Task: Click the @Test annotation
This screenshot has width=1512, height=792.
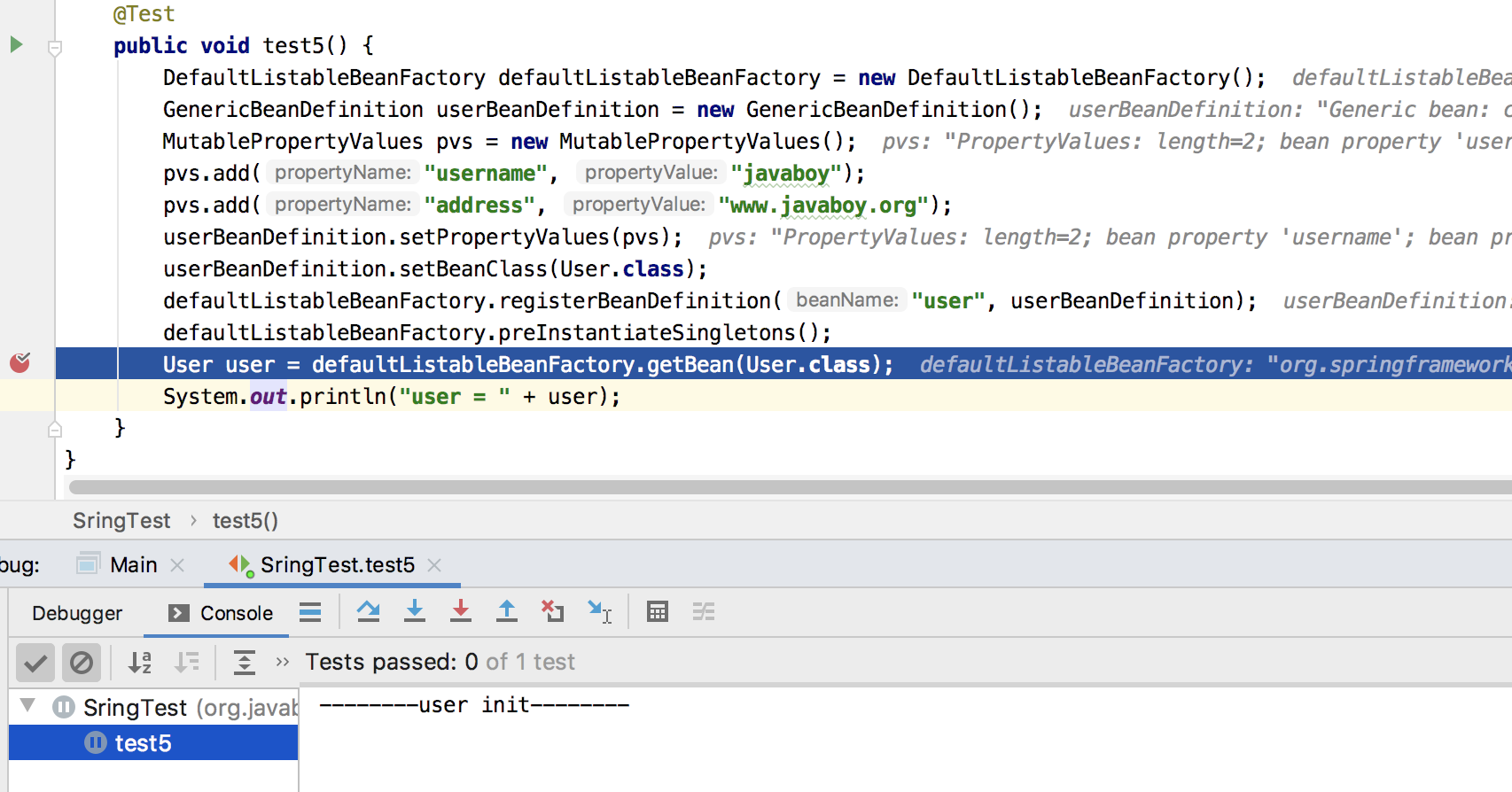Action: tap(144, 14)
